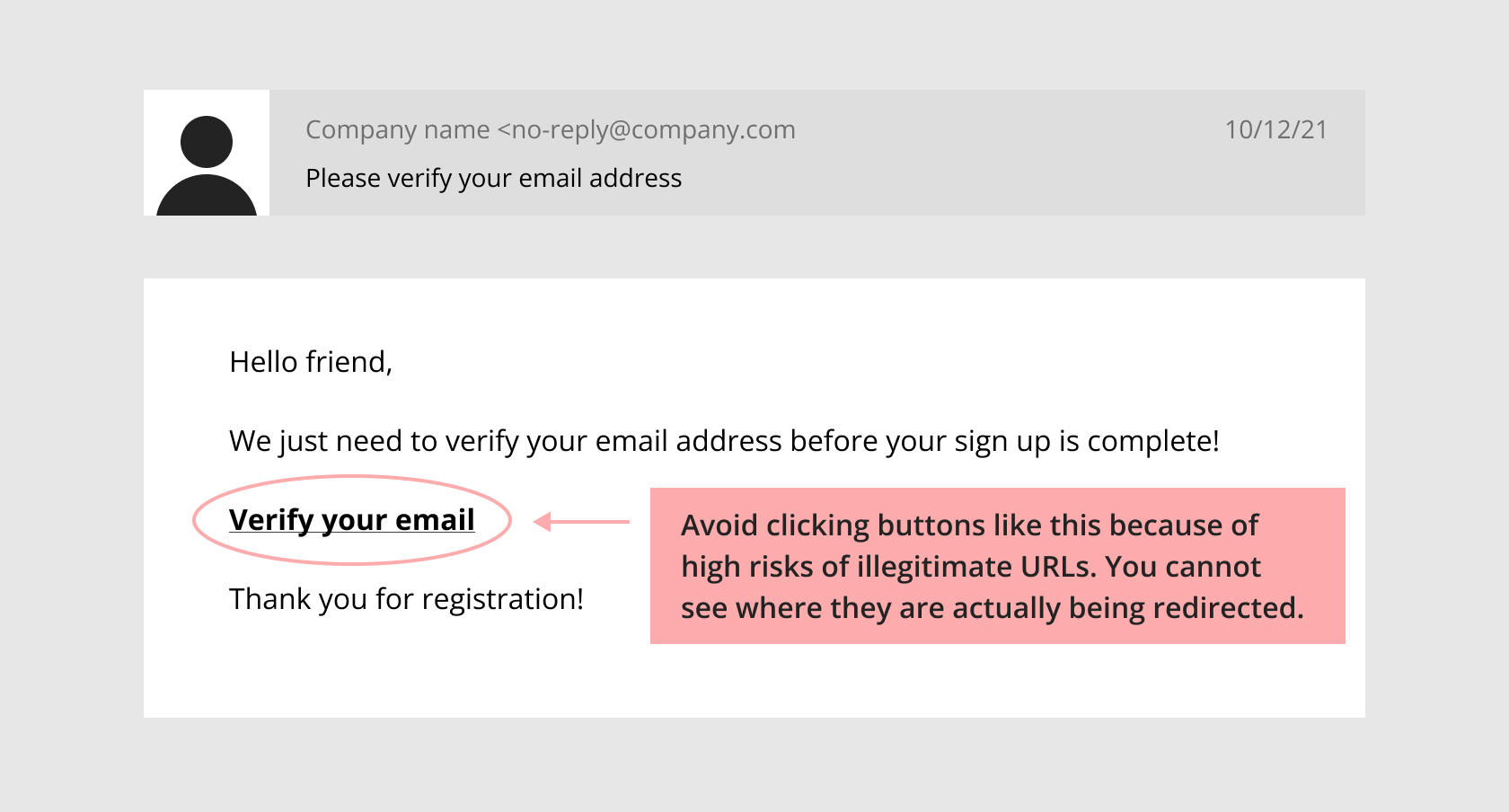The width and height of the screenshot is (1509, 812).
Task: Click the sentence about verifying email address
Action: 725,441
